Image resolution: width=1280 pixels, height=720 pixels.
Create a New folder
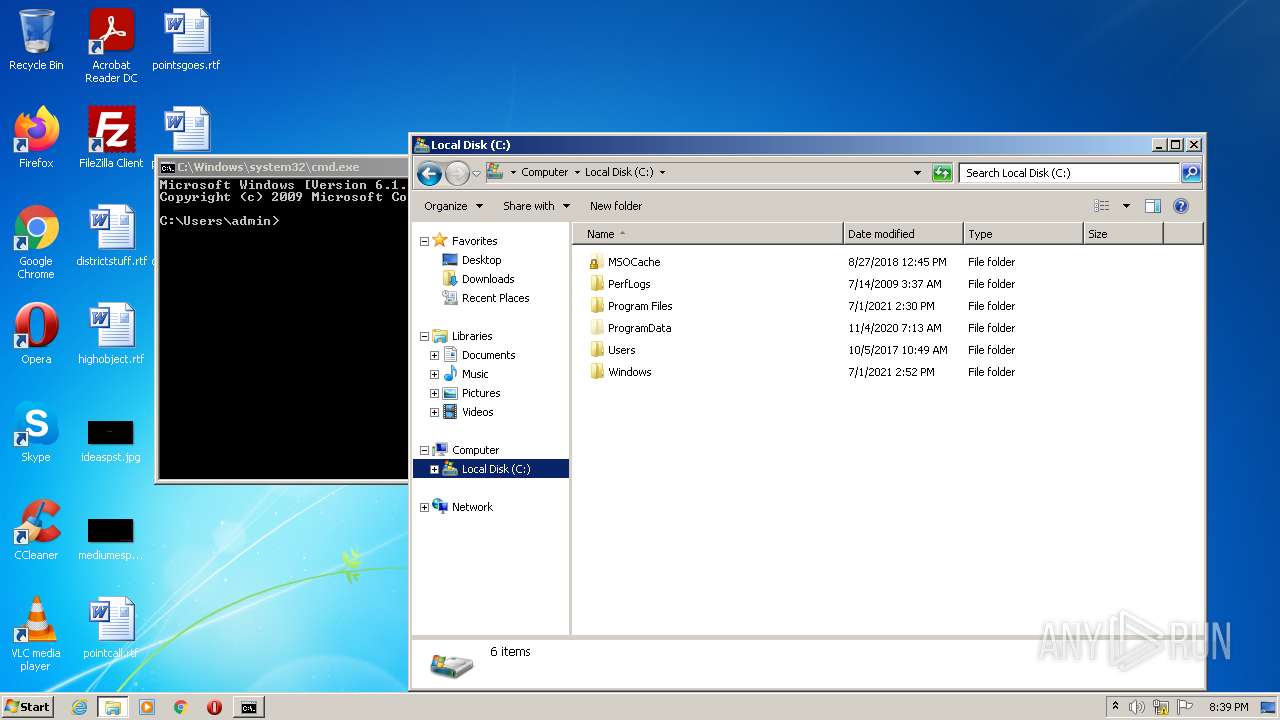point(616,206)
